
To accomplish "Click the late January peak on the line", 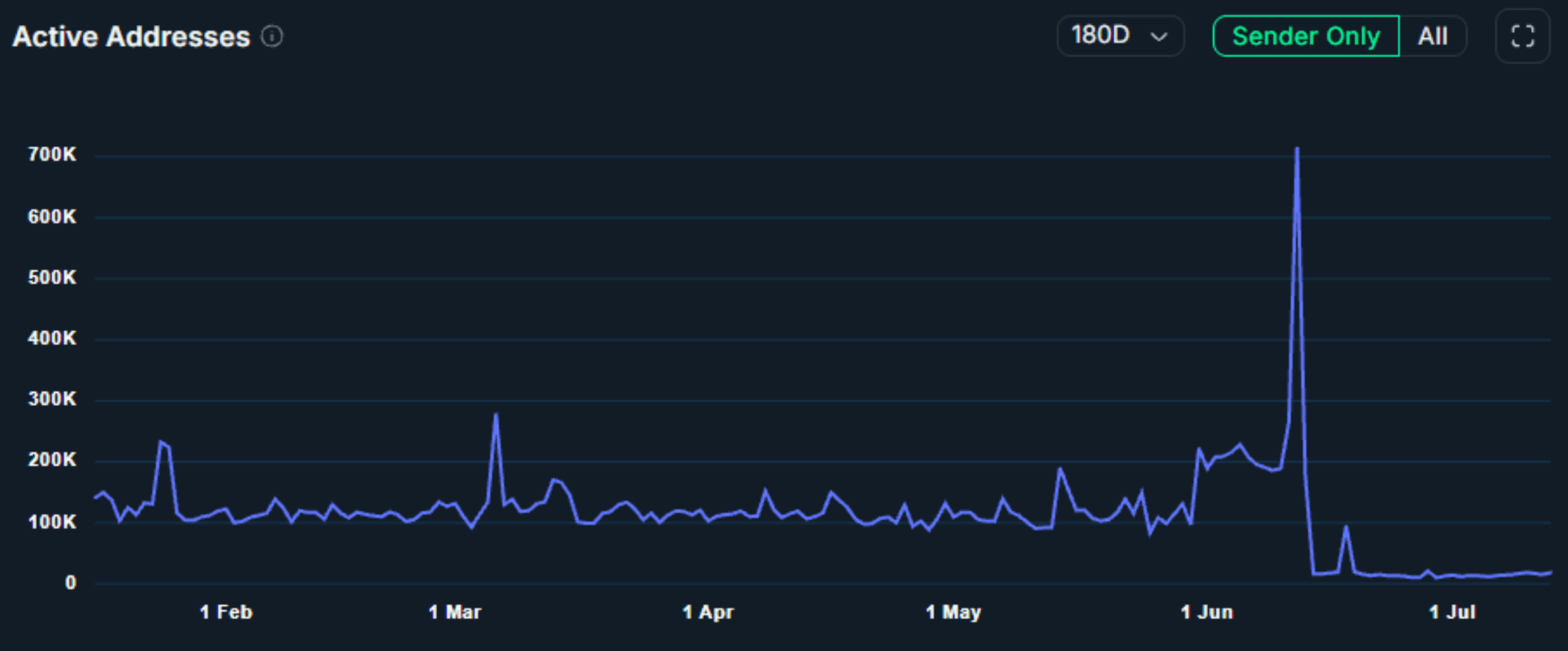I will coord(161,442).
